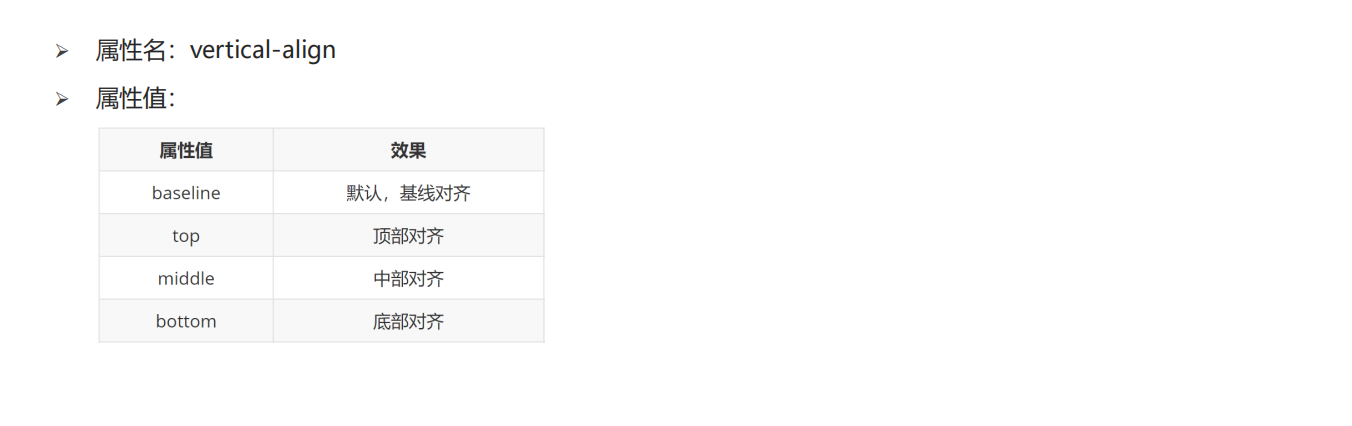Select the baseline cell in the table
The image size is (1352, 426).
[186, 193]
